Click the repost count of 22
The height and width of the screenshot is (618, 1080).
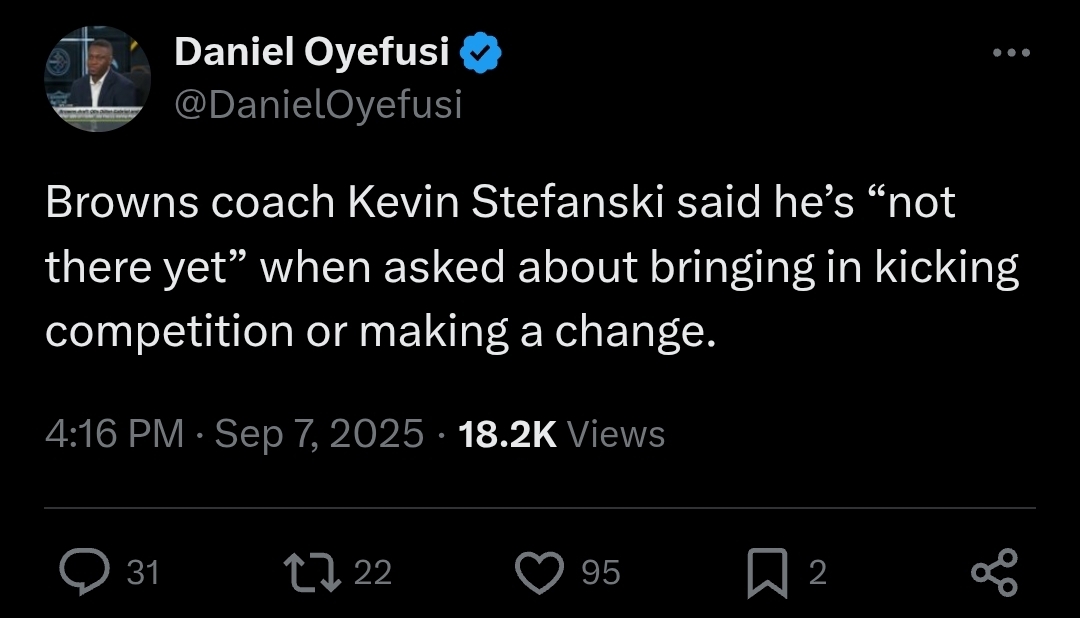pyautogui.click(x=373, y=572)
